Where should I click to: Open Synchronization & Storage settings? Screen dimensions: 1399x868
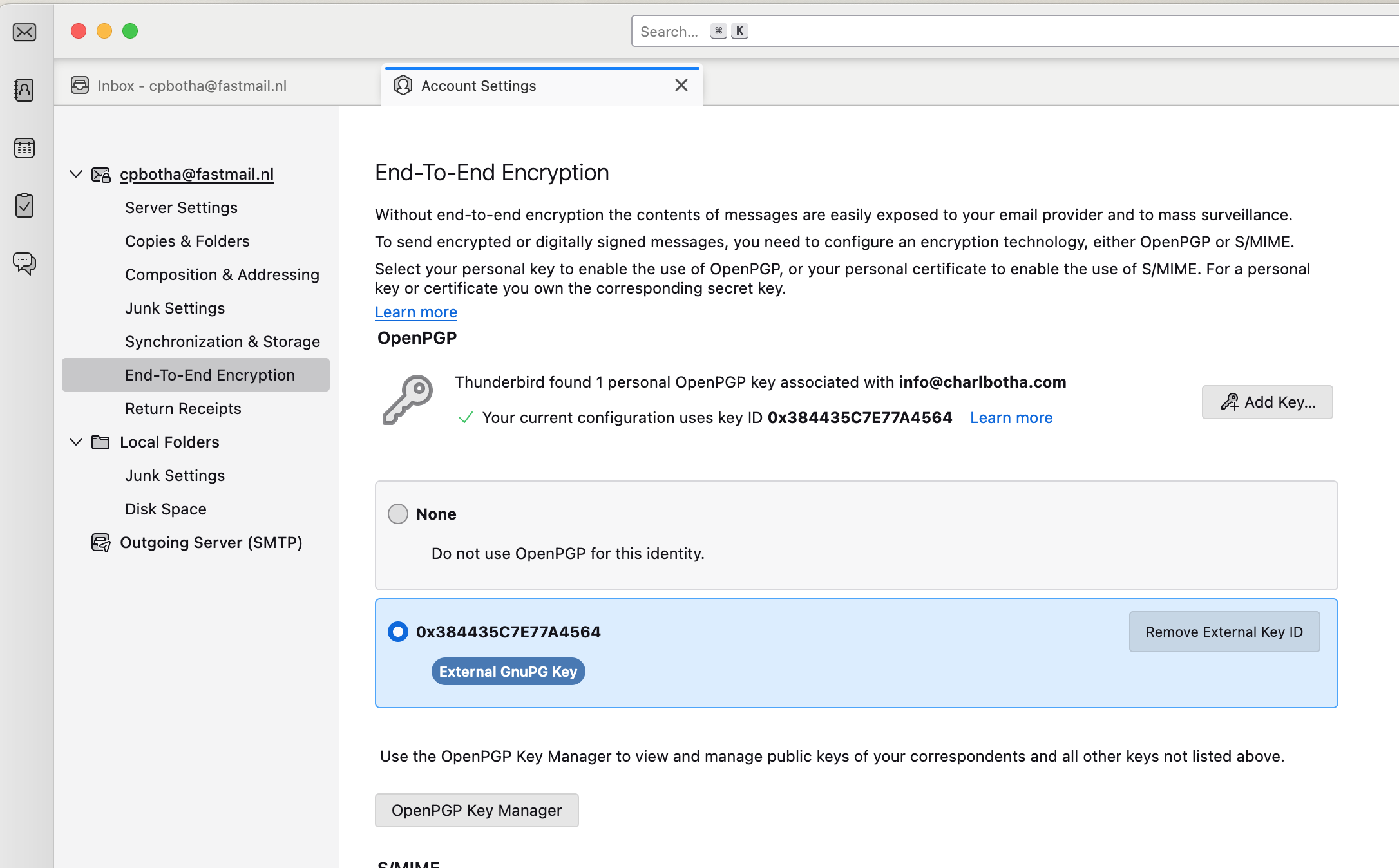coord(222,342)
